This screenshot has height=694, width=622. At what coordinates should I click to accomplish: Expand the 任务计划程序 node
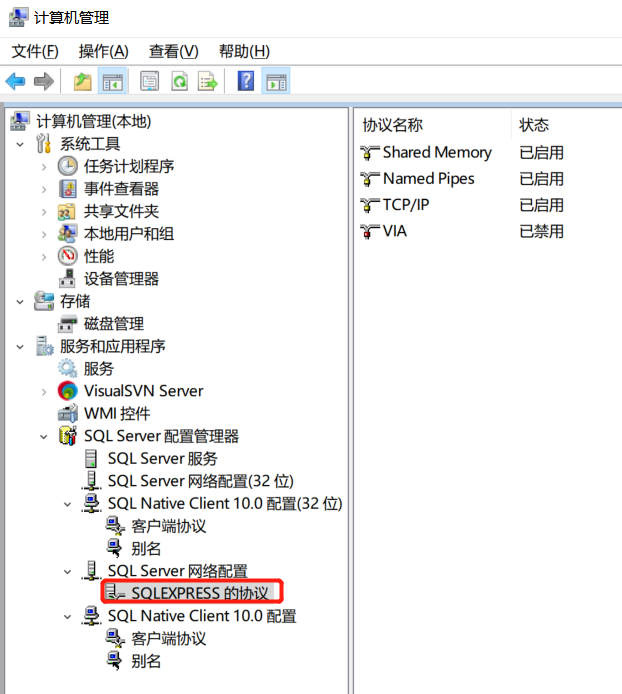[44, 167]
